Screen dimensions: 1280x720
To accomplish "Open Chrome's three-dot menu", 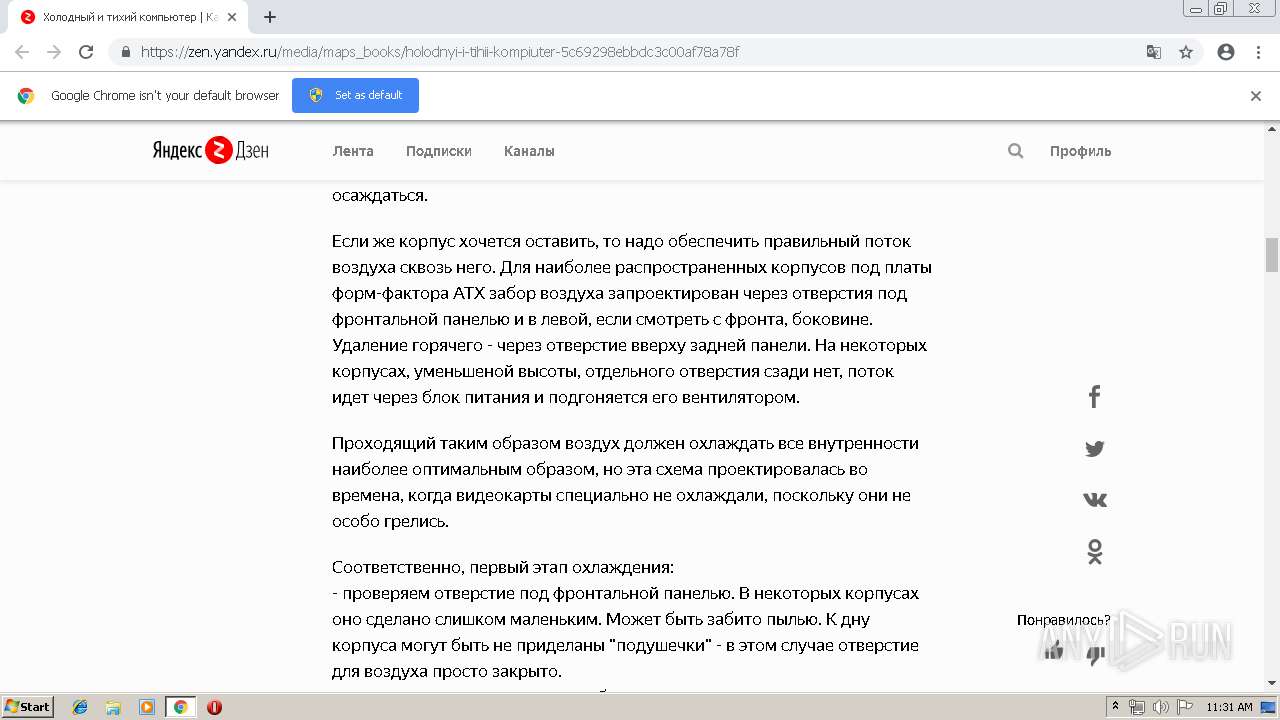I will [x=1258, y=52].
